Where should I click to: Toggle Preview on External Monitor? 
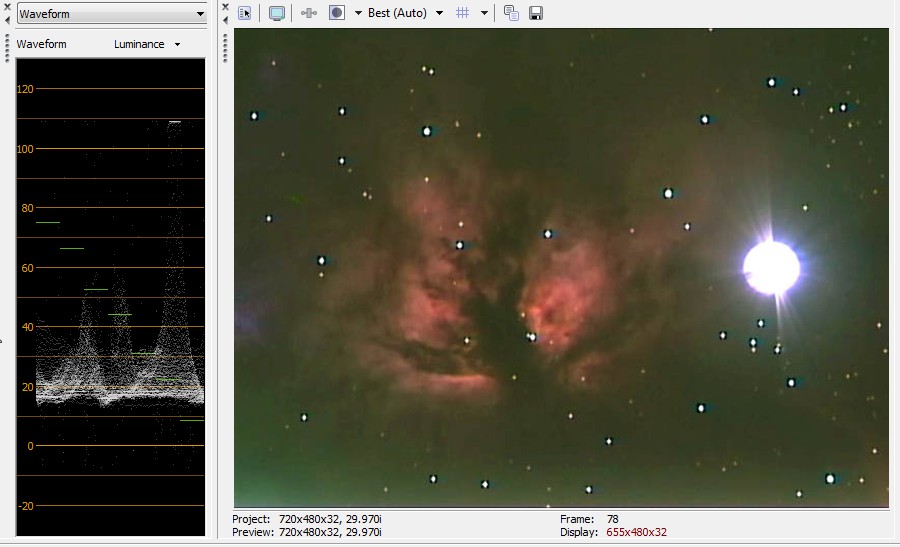[x=277, y=13]
